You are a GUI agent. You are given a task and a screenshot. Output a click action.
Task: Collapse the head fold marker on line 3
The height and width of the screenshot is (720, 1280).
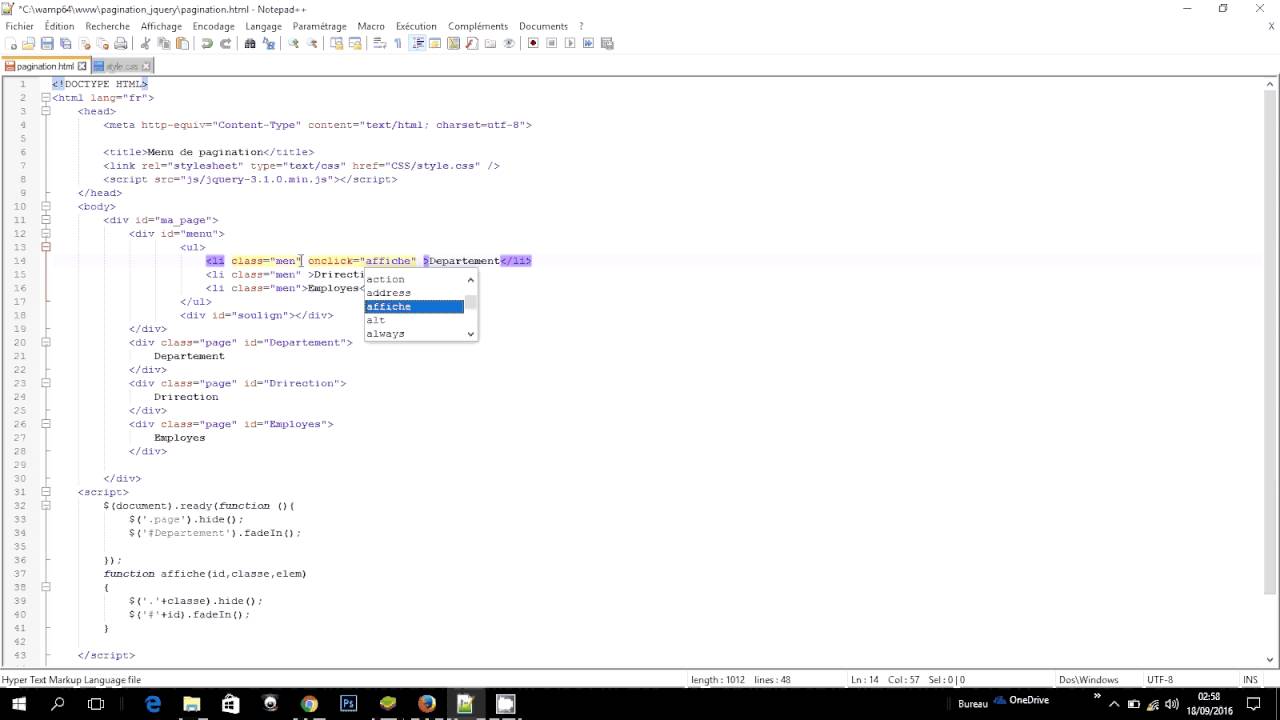45,111
